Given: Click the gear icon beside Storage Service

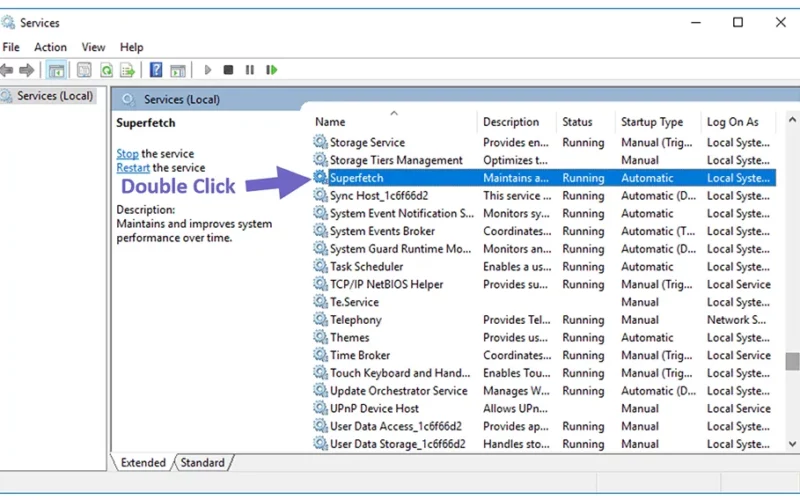Looking at the screenshot, I should pyautogui.click(x=320, y=142).
